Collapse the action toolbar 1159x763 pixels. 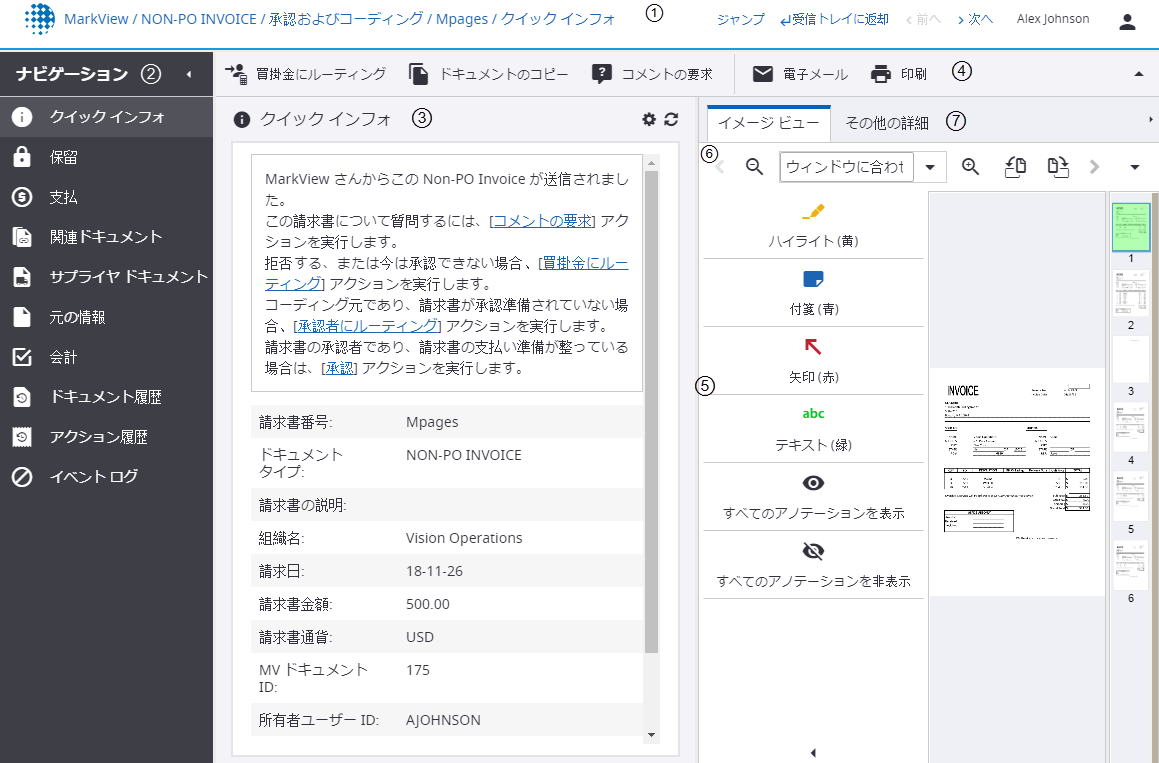click(x=1137, y=73)
